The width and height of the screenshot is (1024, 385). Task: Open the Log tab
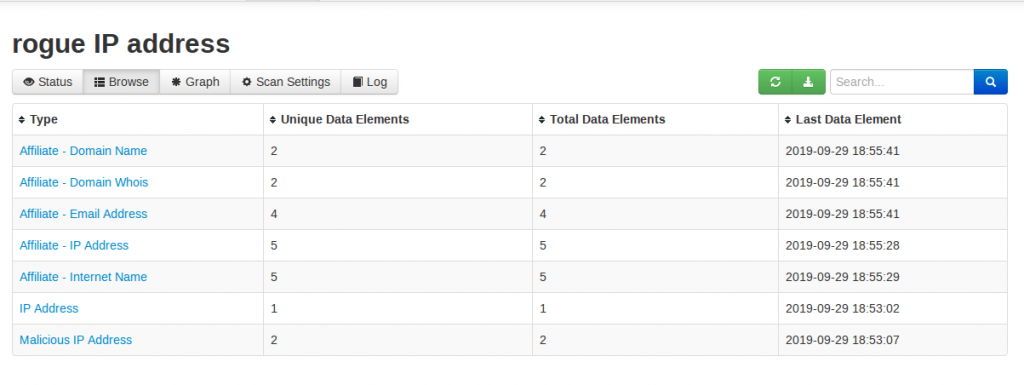[370, 82]
